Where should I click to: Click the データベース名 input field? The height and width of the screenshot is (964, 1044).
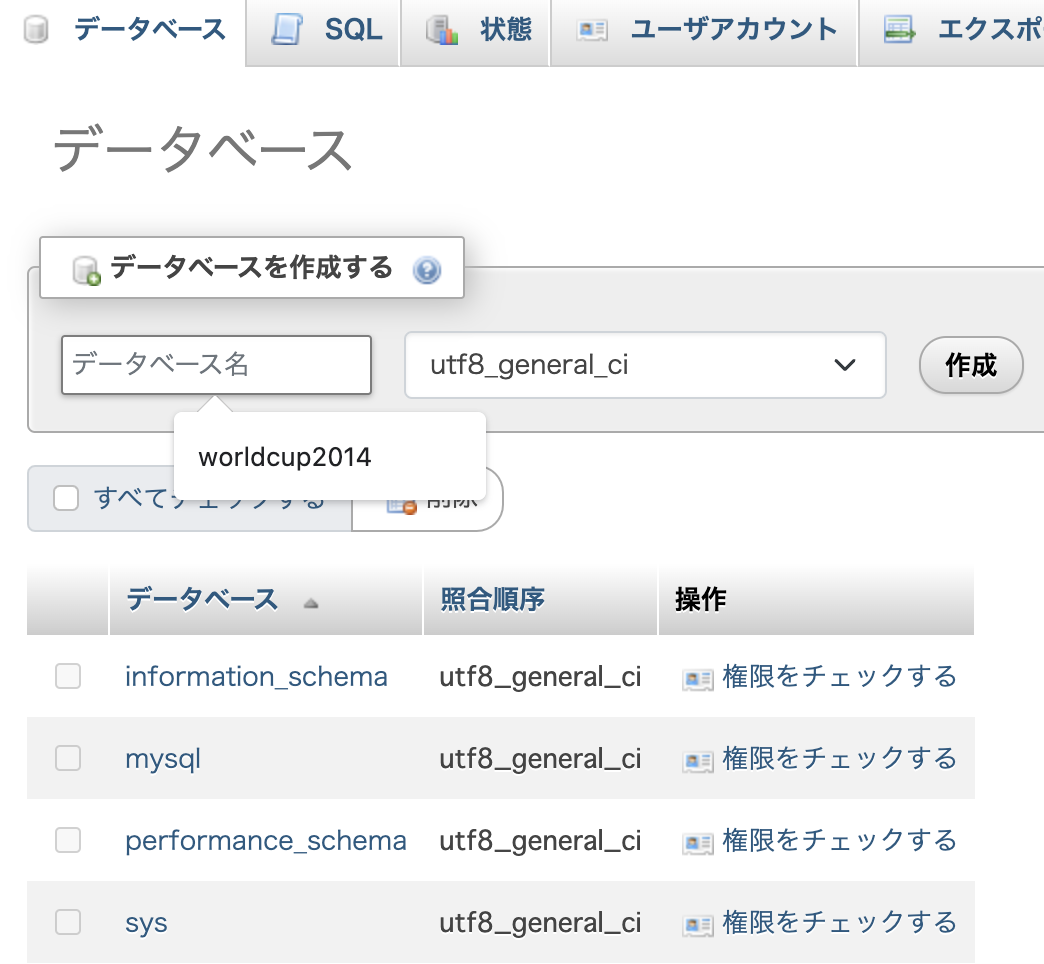[x=216, y=365]
